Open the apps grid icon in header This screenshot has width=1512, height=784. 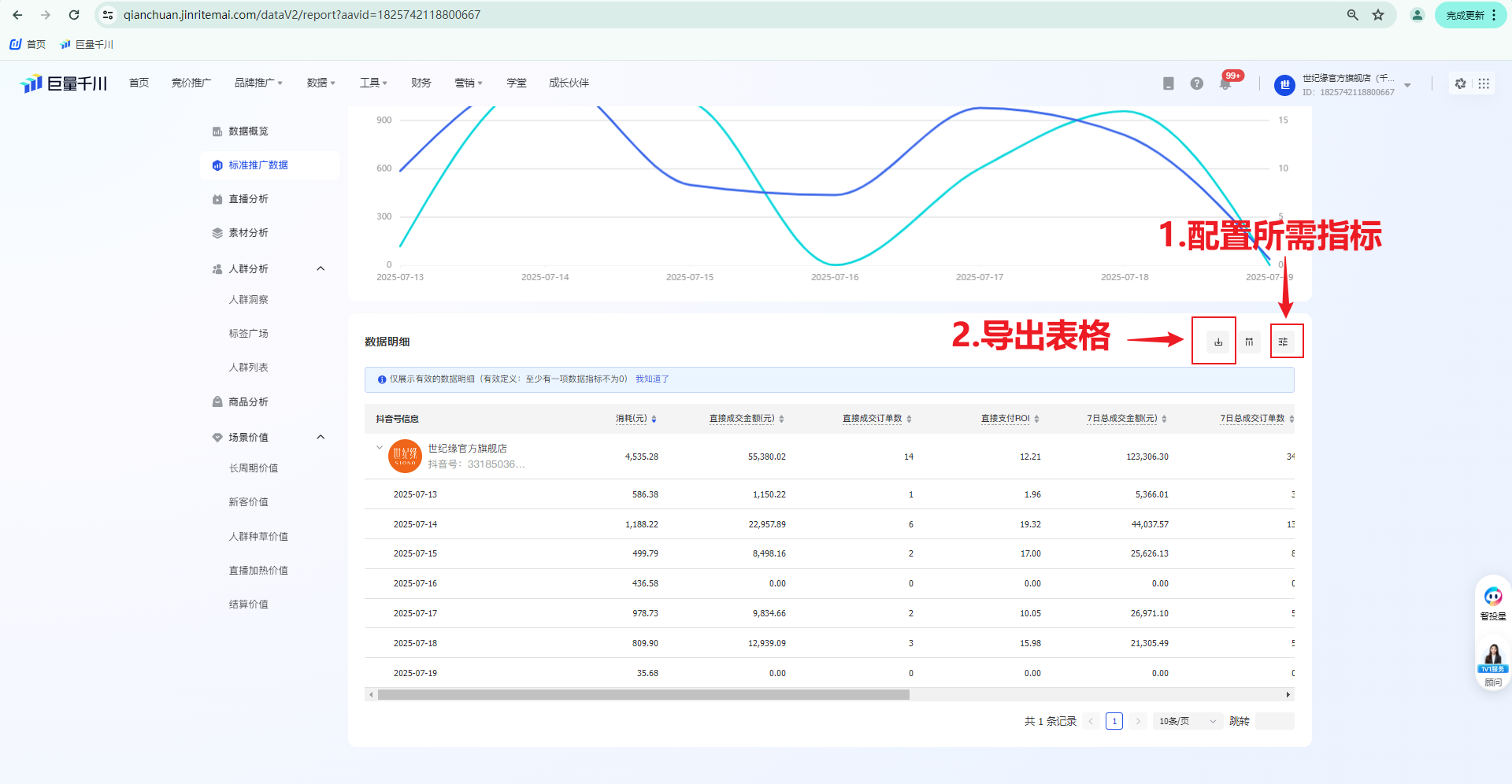coord(1484,83)
